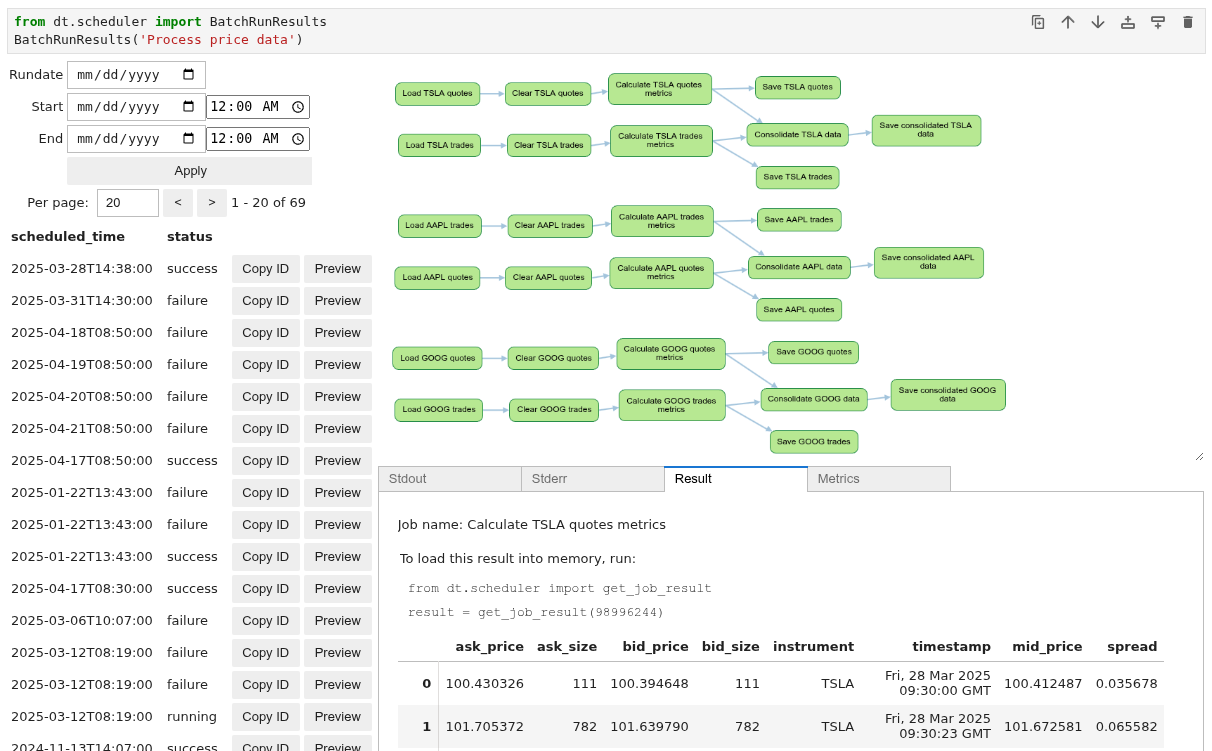1212x751 pixels.
Task: Insert a cell below icon
Action: (x=1158, y=22)
